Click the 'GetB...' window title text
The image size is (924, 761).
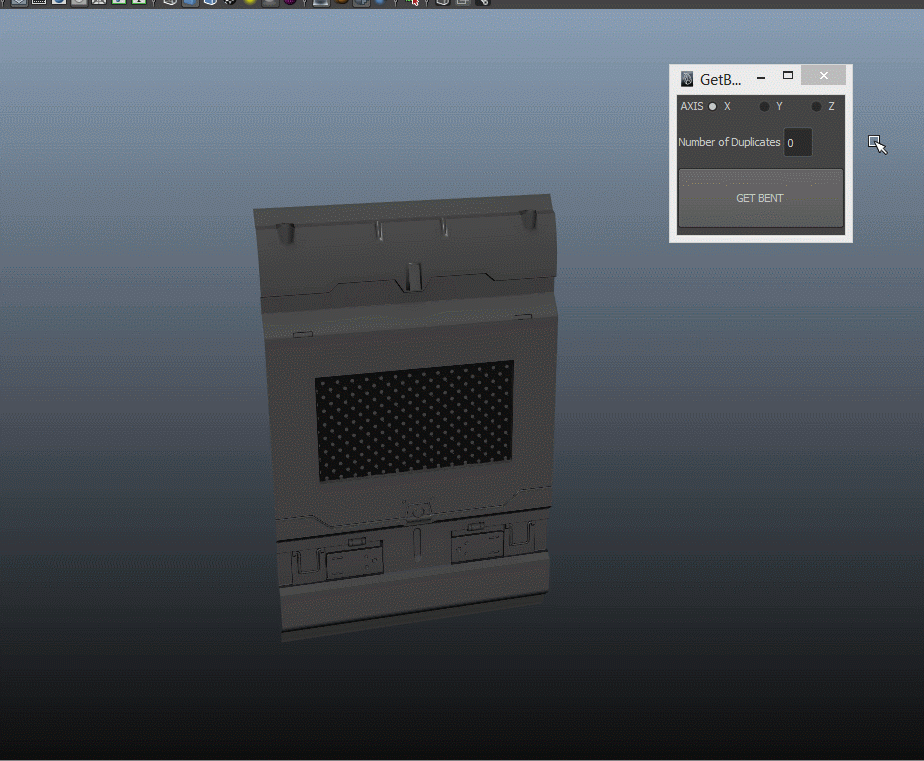(x=720, y=80)
